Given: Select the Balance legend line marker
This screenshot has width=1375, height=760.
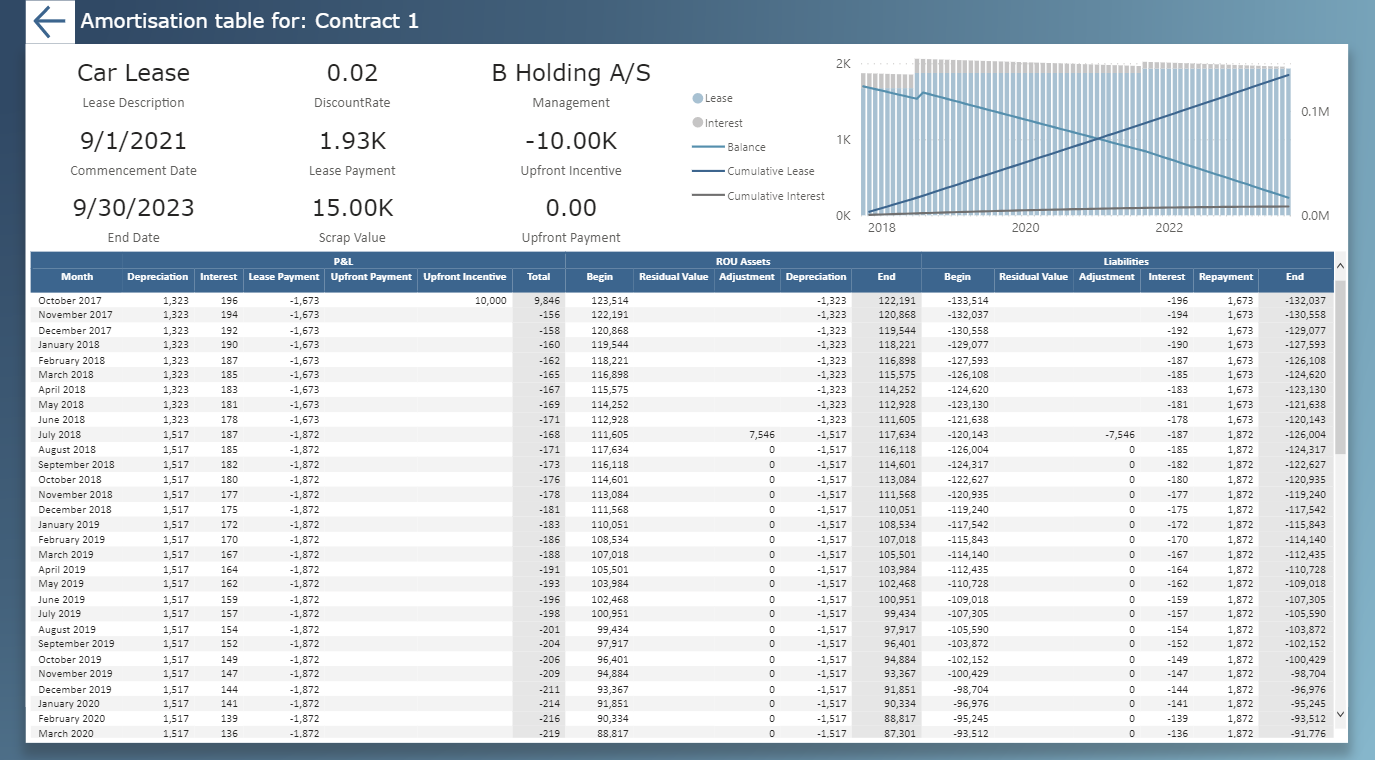Looking at the screenshot, I should pos(708,147).
